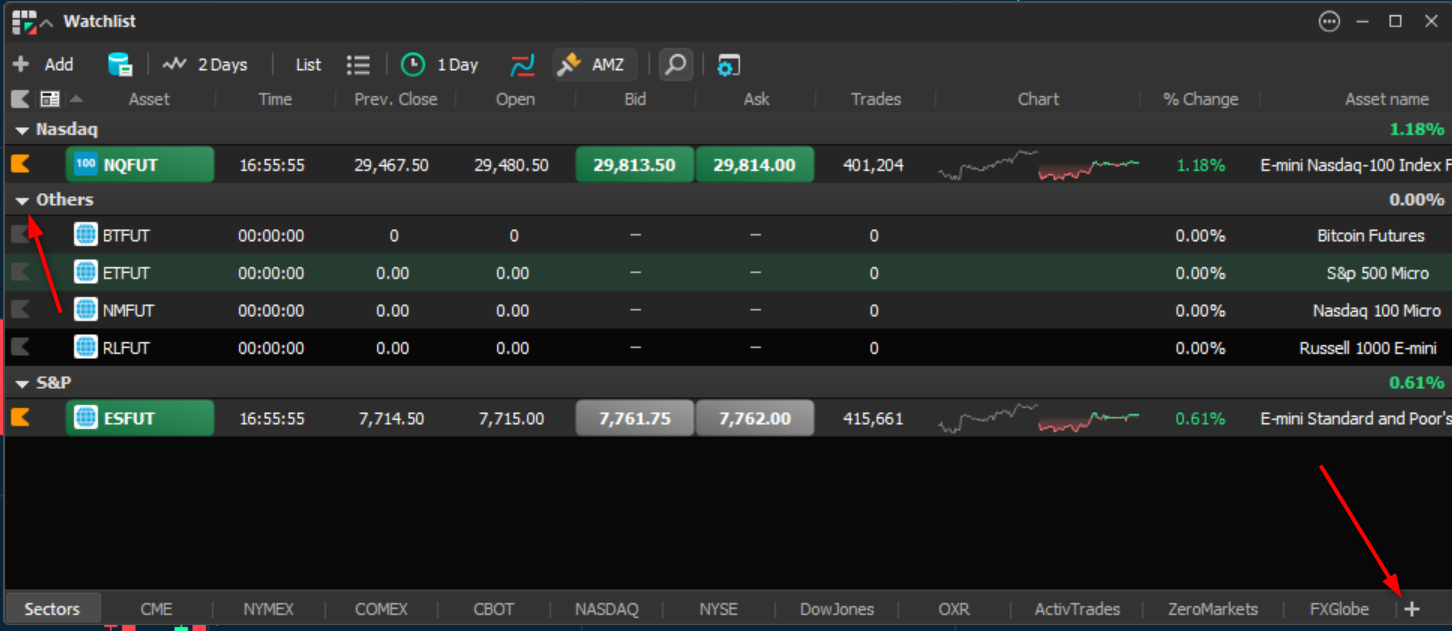Screen dimensions: 1452x631
Task: Switch to the ZeroMarkets tab
Action: (1213, 608)
